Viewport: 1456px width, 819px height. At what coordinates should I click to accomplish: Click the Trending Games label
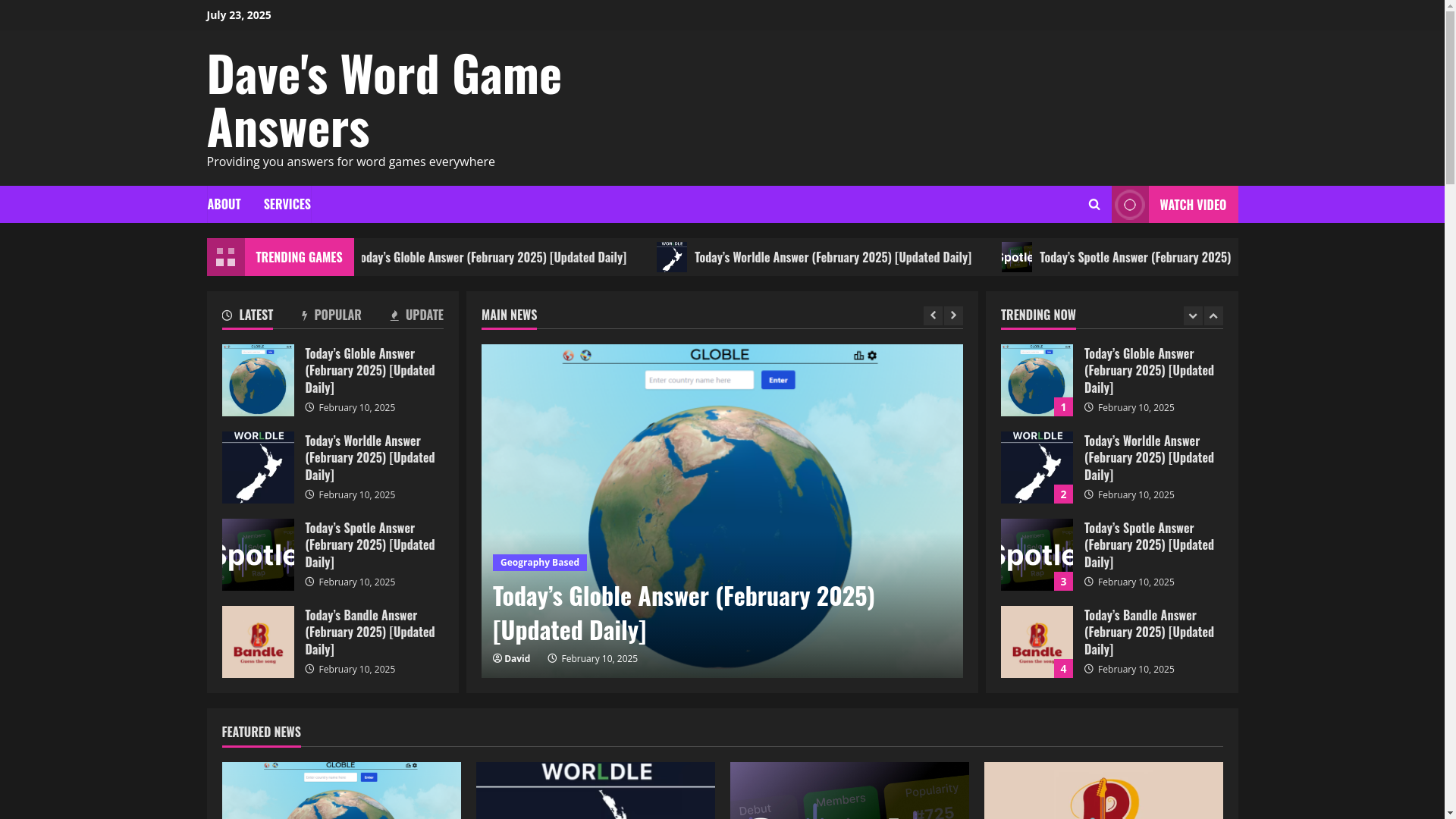tap(299, 258)
